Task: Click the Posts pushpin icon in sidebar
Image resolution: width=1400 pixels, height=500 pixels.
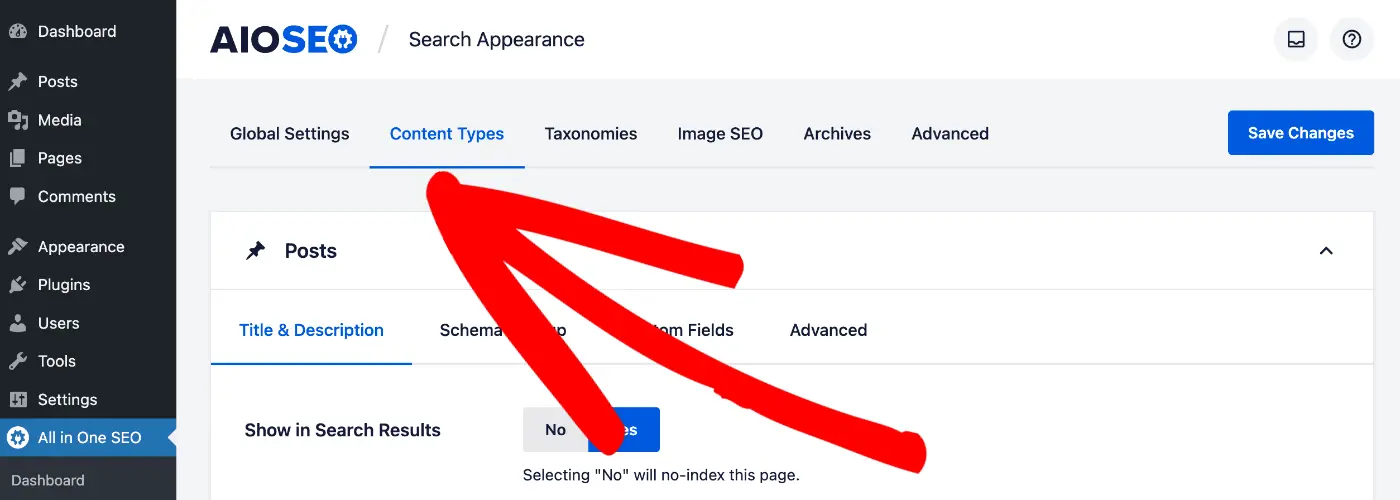Action: [17, 82]
